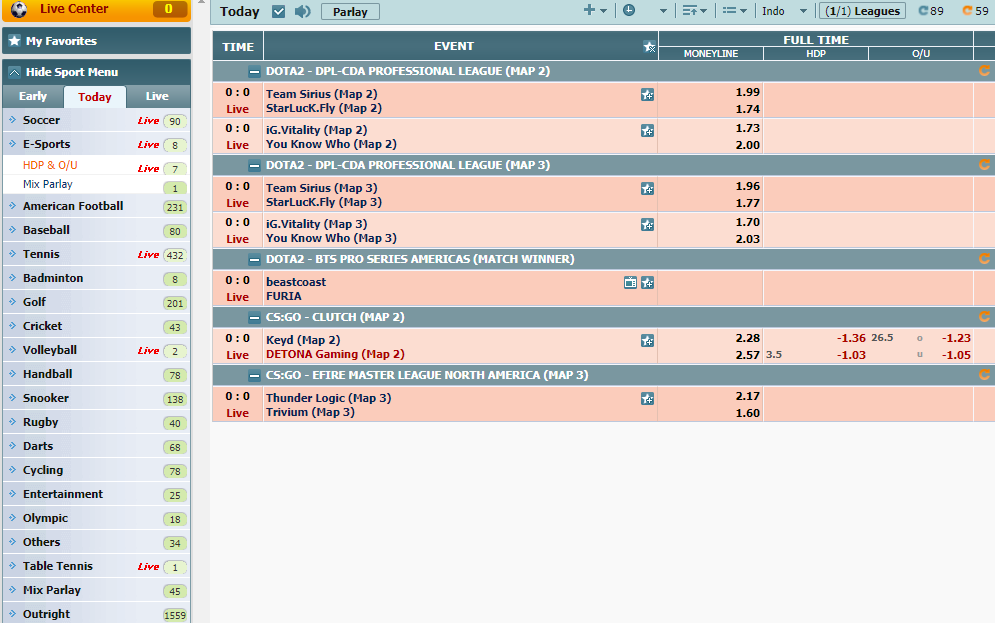Click the My Favorites star icon
Viewport: 995px width, 623px height.
15,41
